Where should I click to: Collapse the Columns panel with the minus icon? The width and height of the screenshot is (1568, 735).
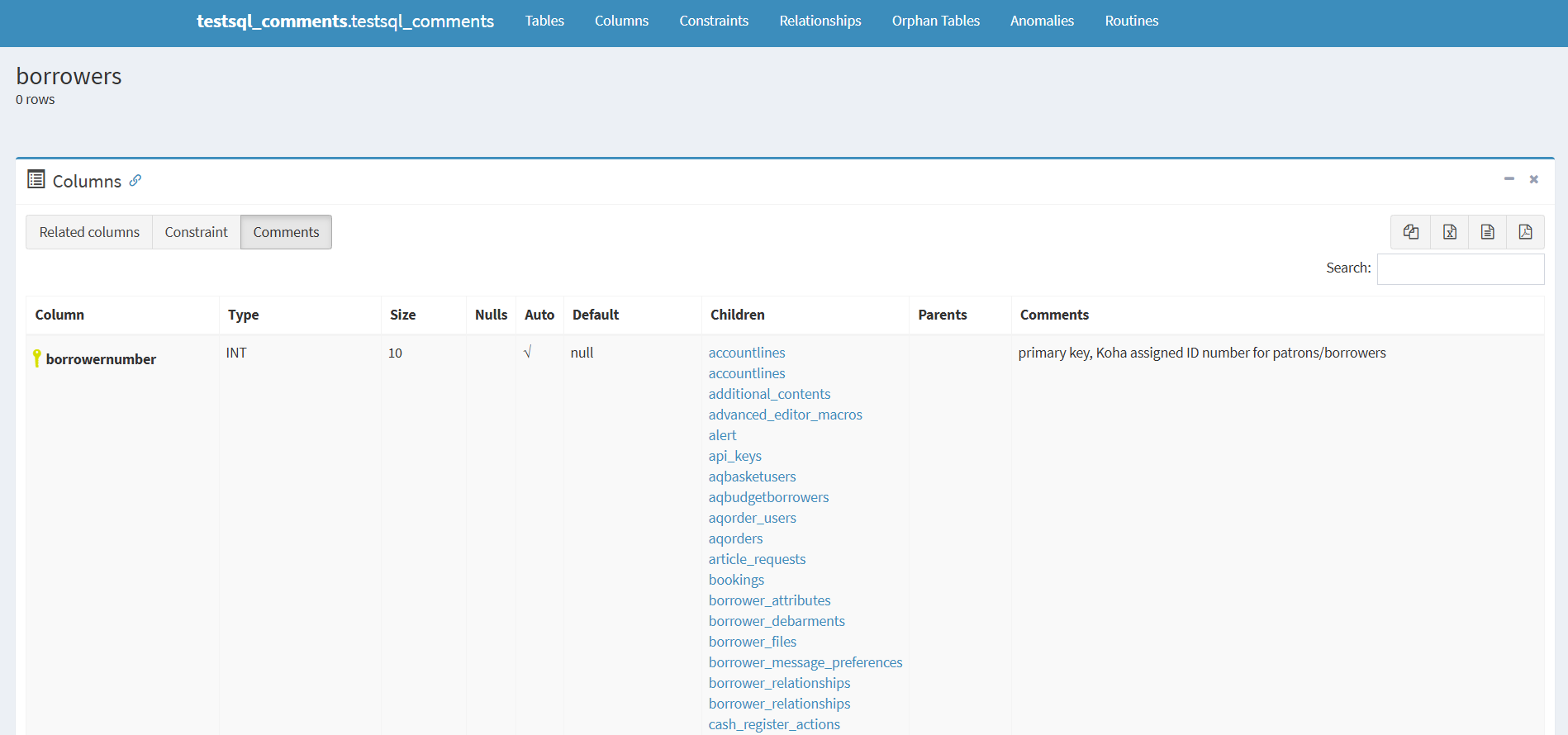tap(1509, 179)
